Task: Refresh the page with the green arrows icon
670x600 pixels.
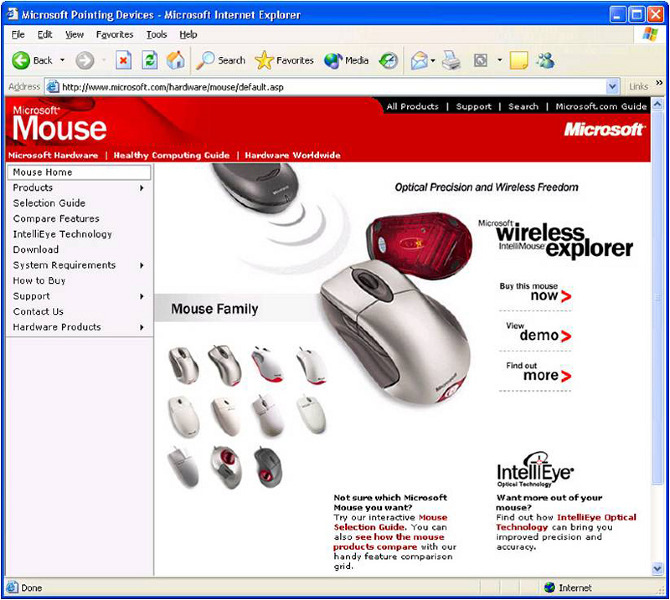Action: 150,60
